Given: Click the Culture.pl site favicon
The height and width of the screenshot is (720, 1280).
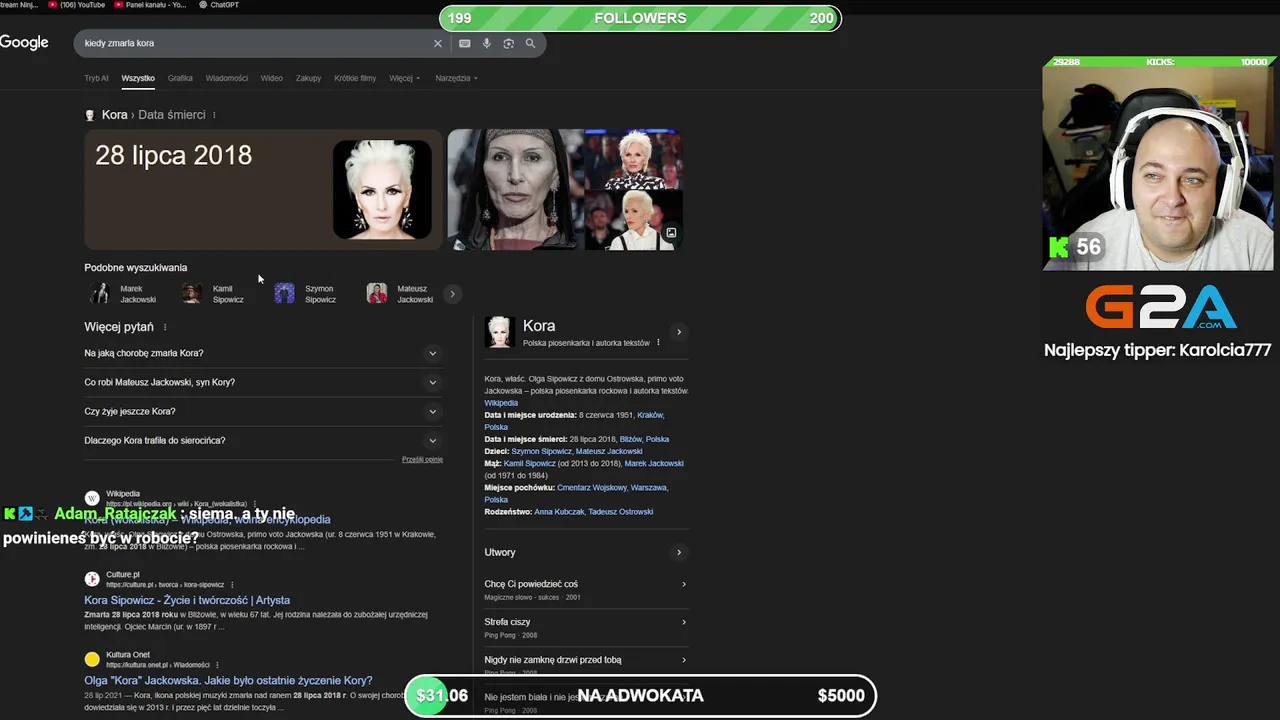Looking at the screenshot, I should [x=92, y=579].
